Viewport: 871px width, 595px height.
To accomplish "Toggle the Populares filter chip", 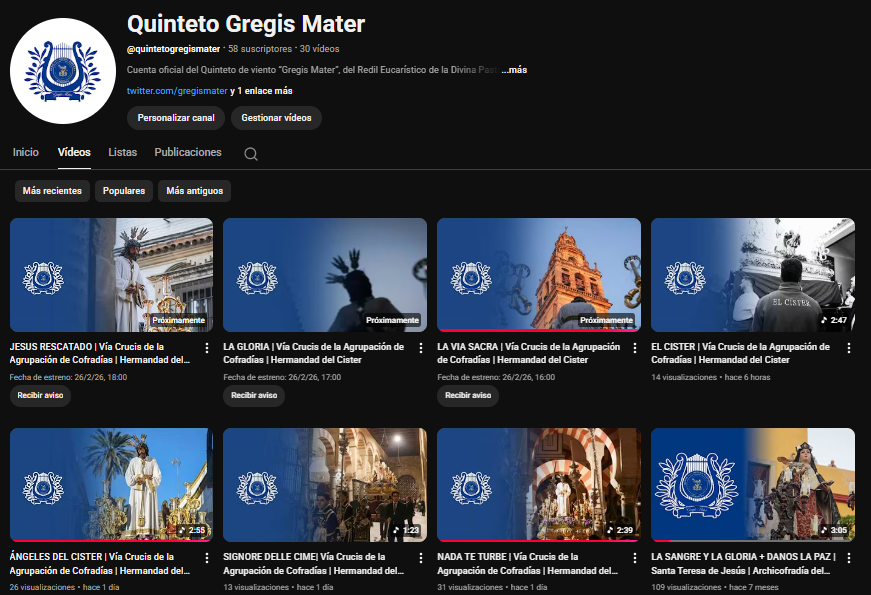I will point(123,191).
